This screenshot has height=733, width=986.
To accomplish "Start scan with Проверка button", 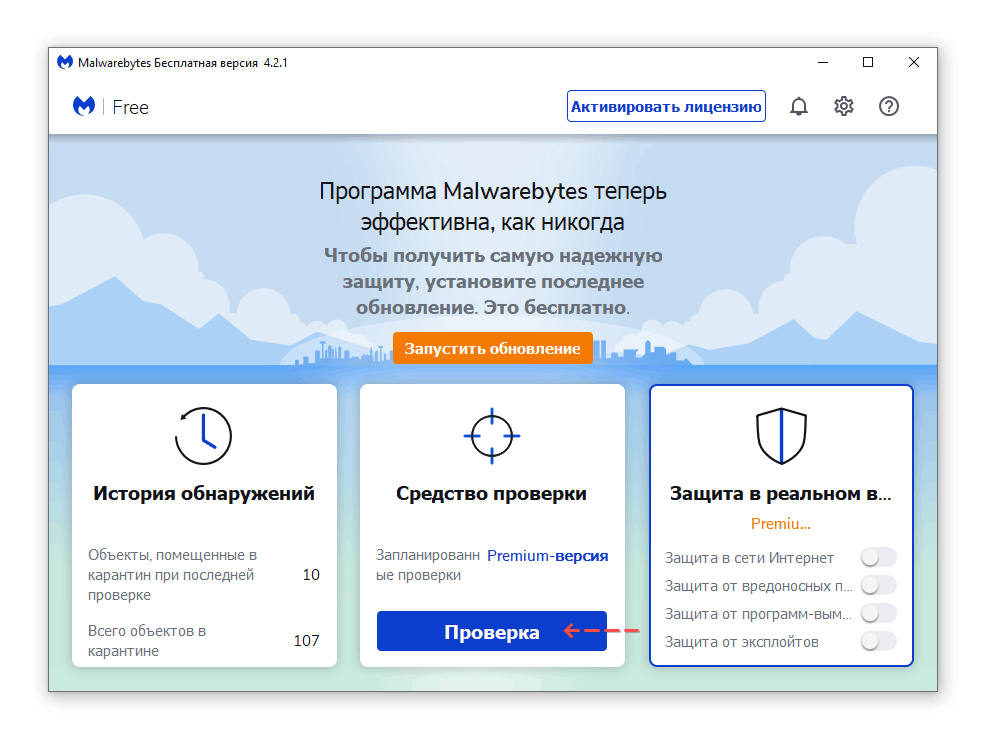I will click(x=491, y=632).
